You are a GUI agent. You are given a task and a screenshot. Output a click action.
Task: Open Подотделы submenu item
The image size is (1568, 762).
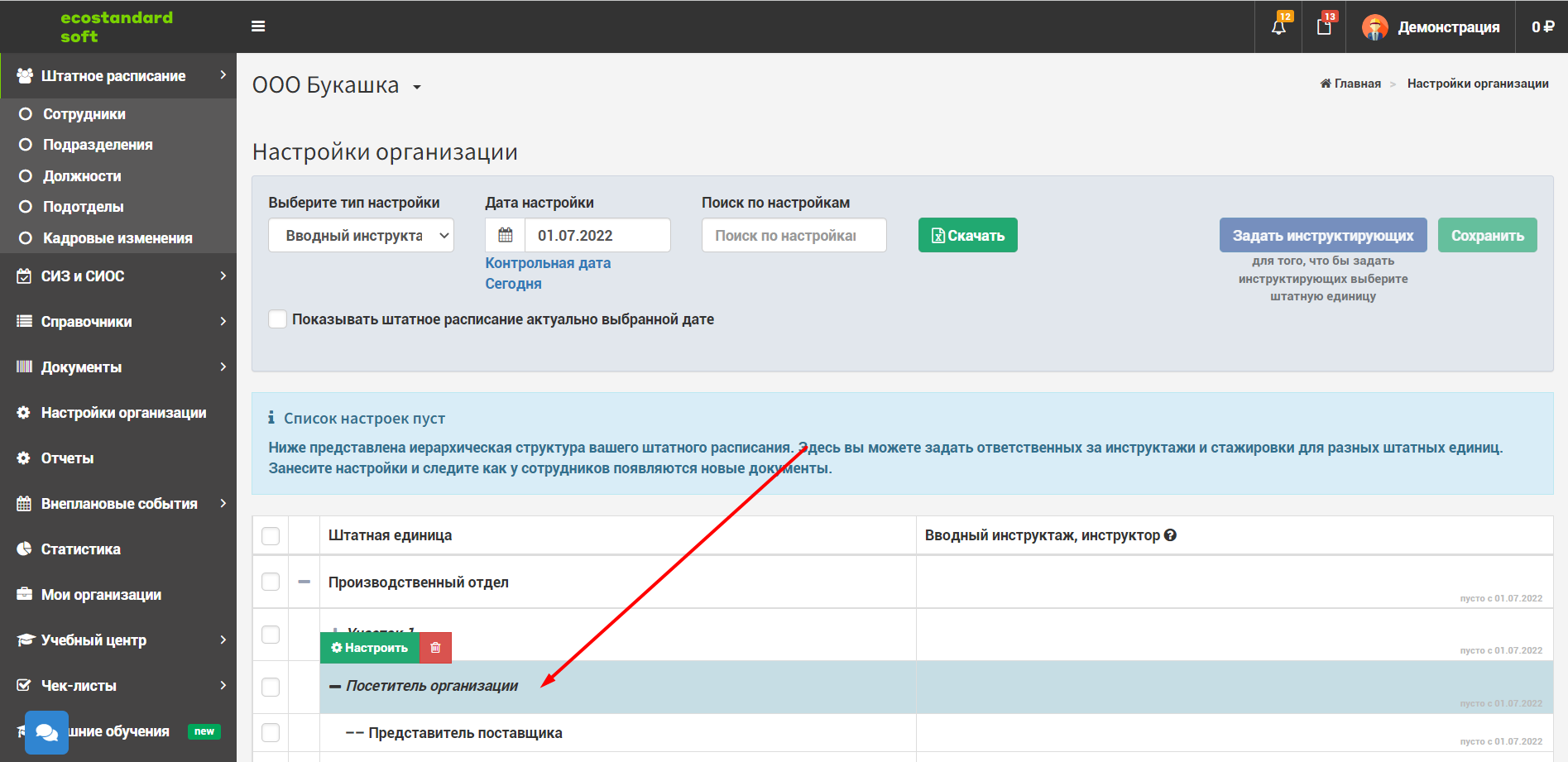tap(84, 207)
